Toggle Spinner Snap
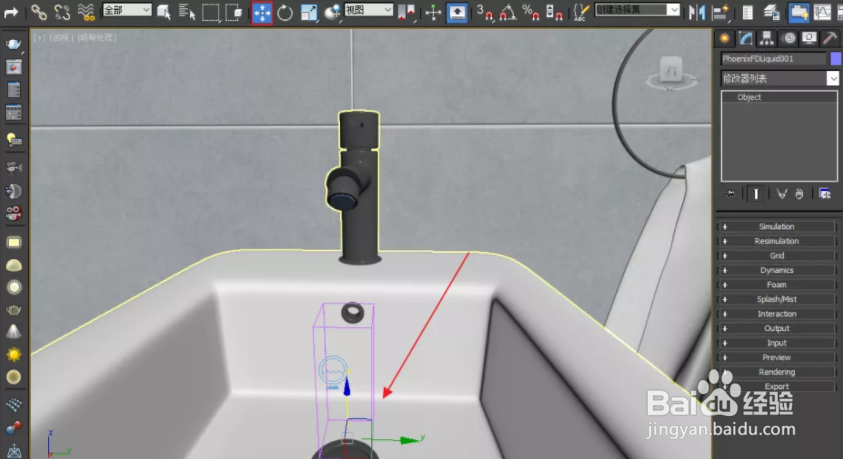This screenshot has height=459, width=843. [554, 12]
